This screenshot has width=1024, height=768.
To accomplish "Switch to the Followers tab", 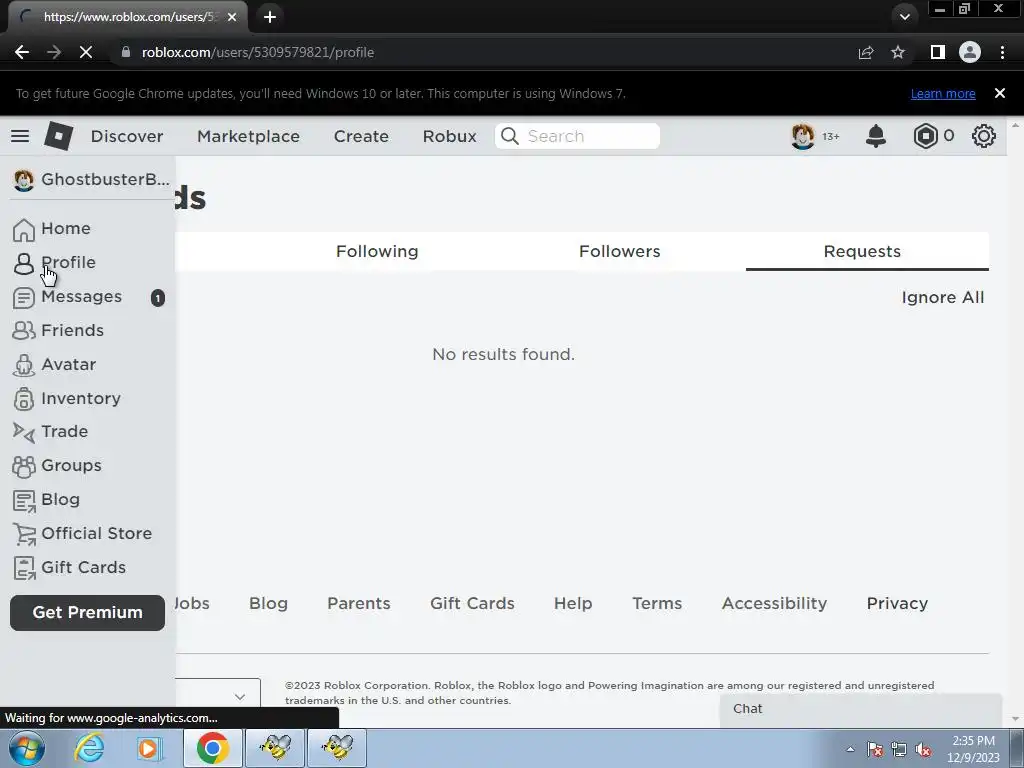I will [620, 251].
